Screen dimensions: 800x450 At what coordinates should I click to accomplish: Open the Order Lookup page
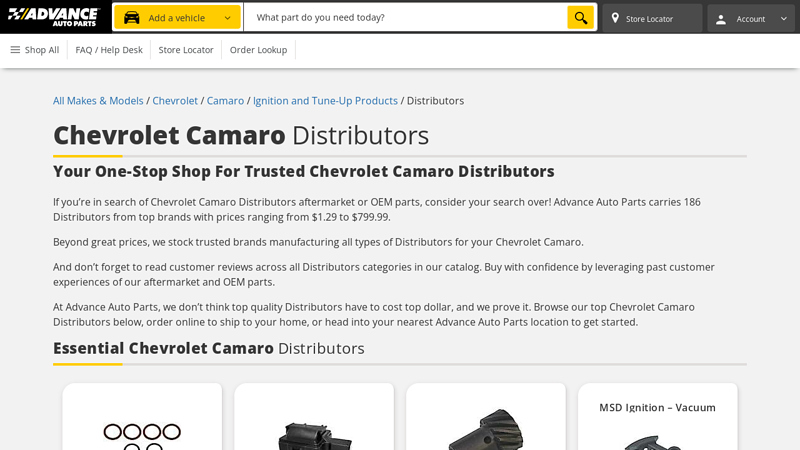pos(258,50)
